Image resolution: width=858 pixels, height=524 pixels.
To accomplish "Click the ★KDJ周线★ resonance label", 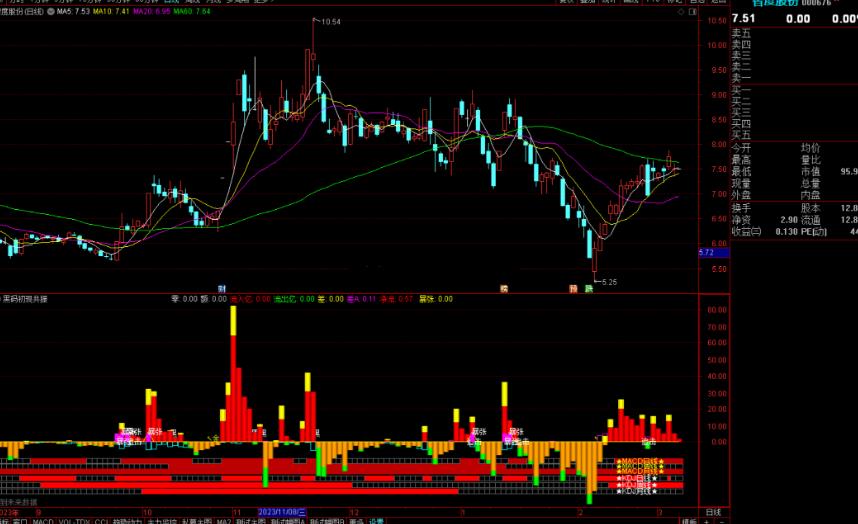I will click(636, 485).
